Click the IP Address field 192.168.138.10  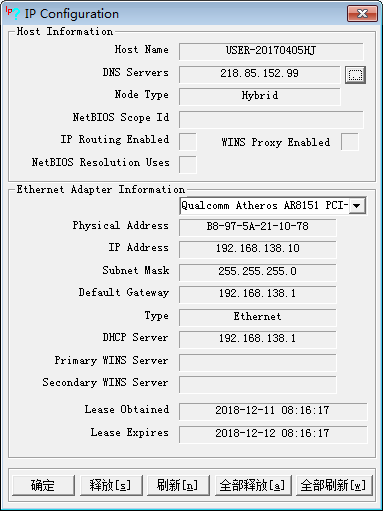pos(258,249)
